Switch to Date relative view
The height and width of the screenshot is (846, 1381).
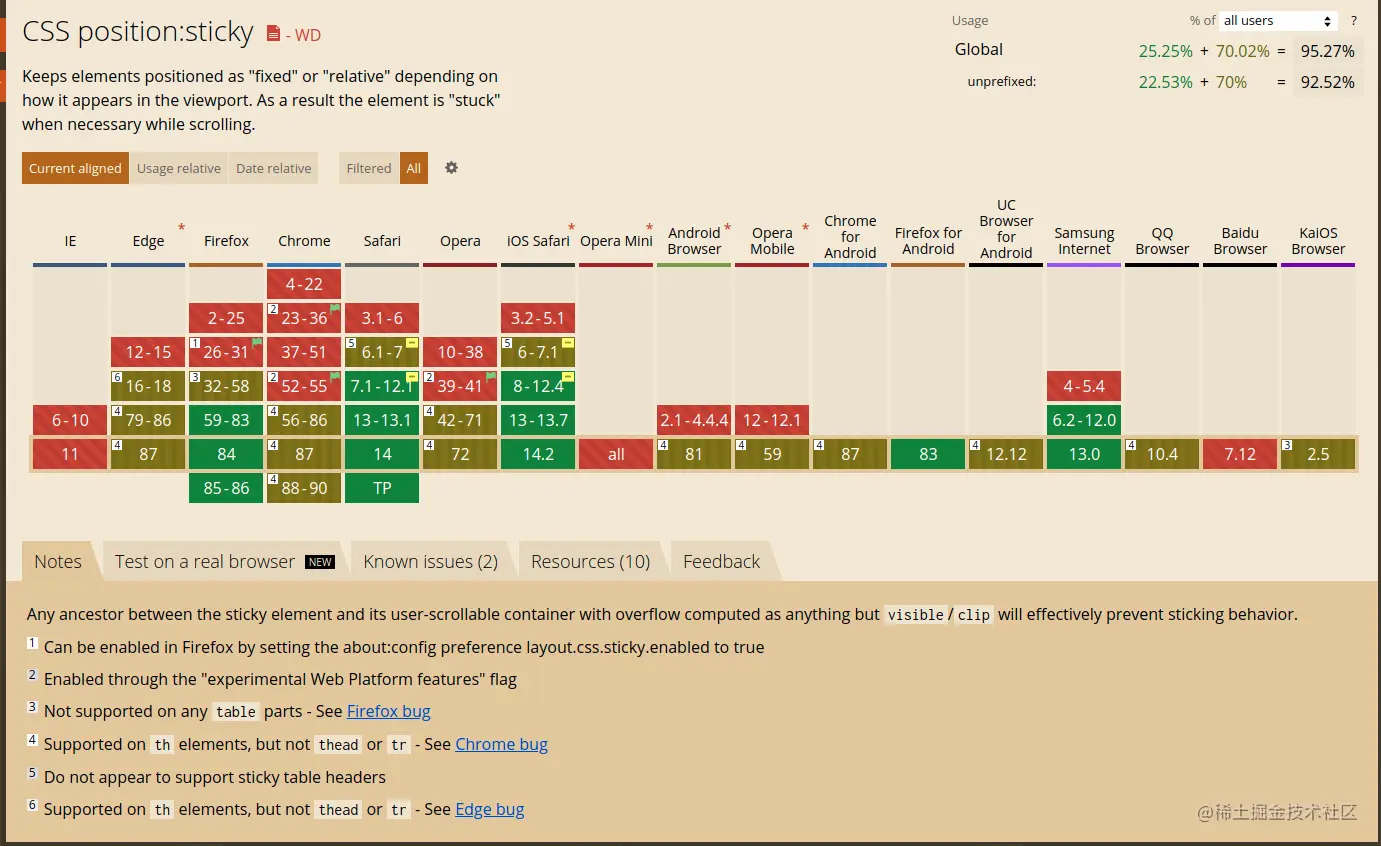[x=274, y=168]
